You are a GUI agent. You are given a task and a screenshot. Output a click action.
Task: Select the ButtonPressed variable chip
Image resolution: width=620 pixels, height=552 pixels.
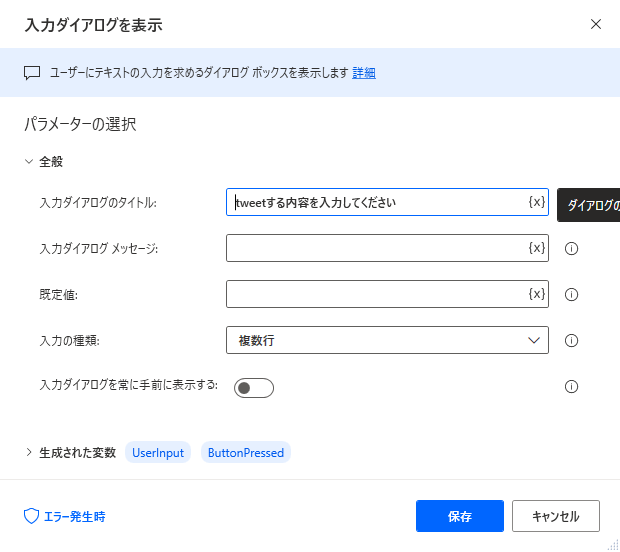pyautogui.click(x=246, y=452)
